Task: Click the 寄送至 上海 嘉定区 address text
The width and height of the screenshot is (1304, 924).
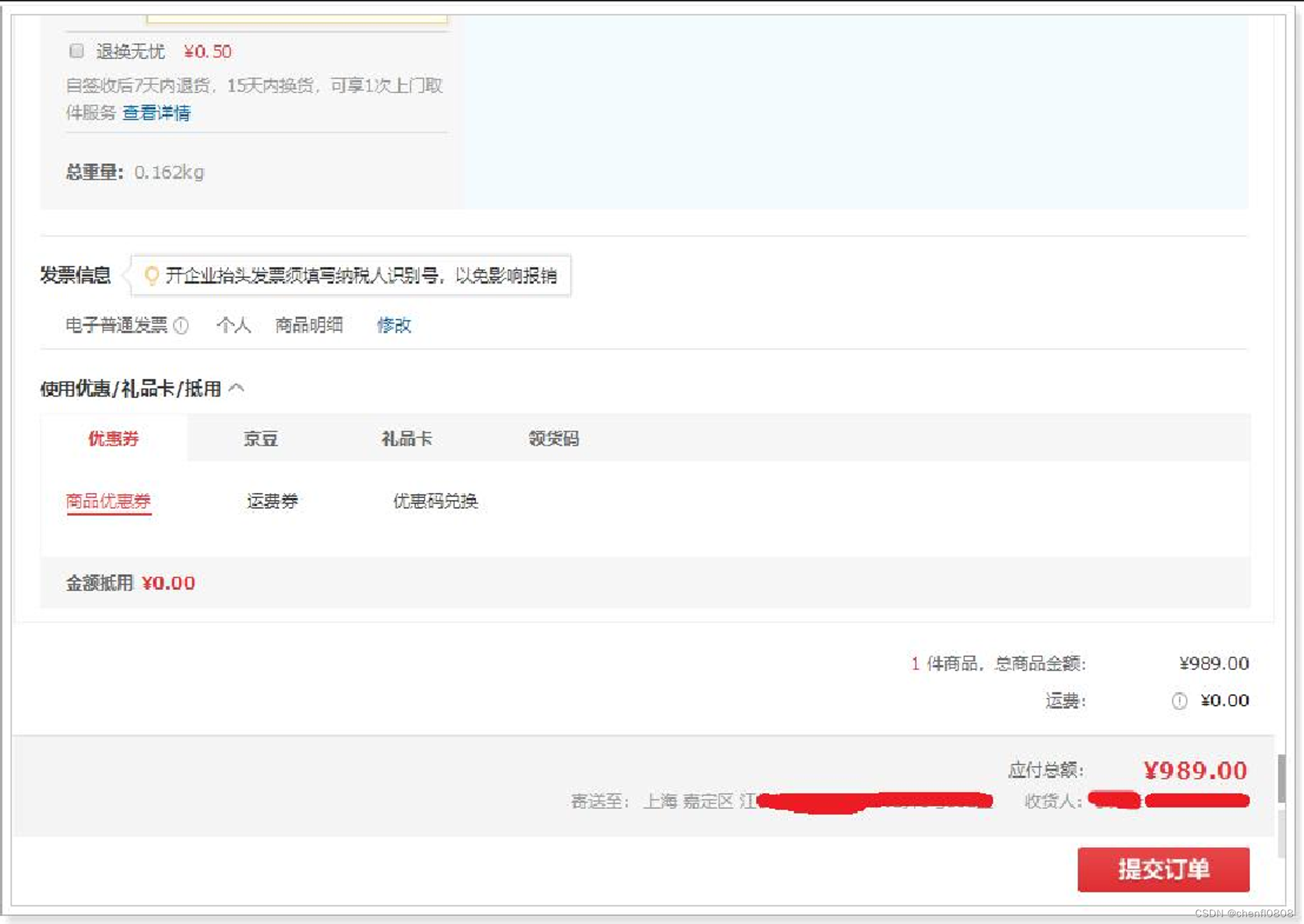Action: point(663,801)
